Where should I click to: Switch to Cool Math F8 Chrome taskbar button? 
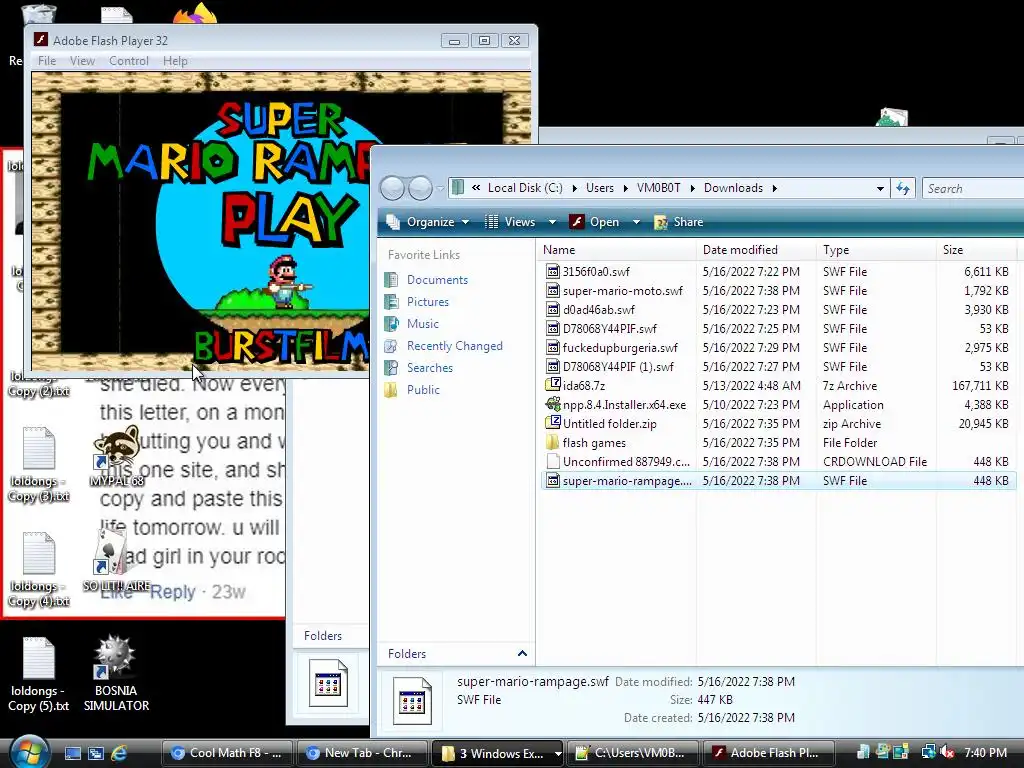(227, 753)
